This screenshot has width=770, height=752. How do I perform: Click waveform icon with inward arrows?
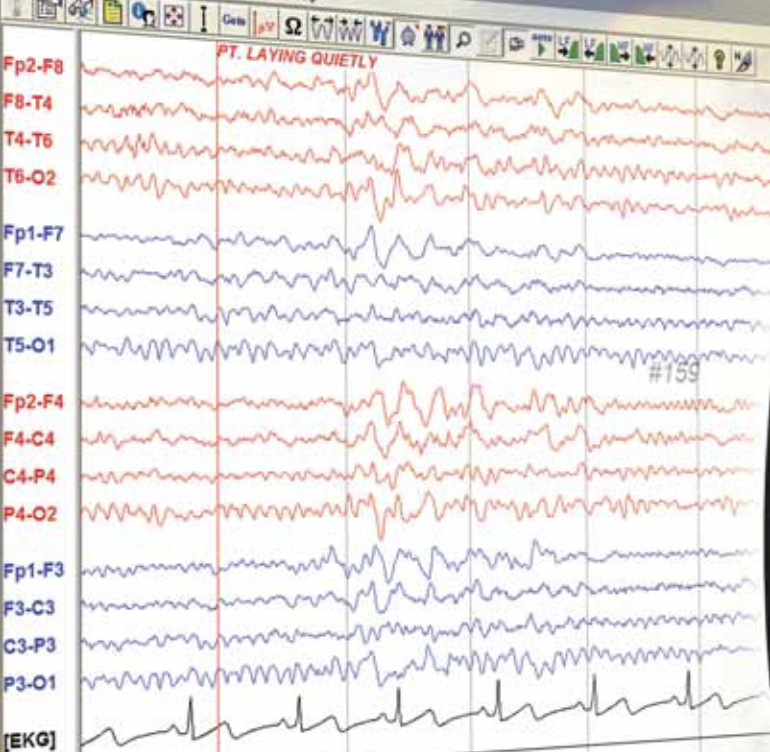[351, 31]
